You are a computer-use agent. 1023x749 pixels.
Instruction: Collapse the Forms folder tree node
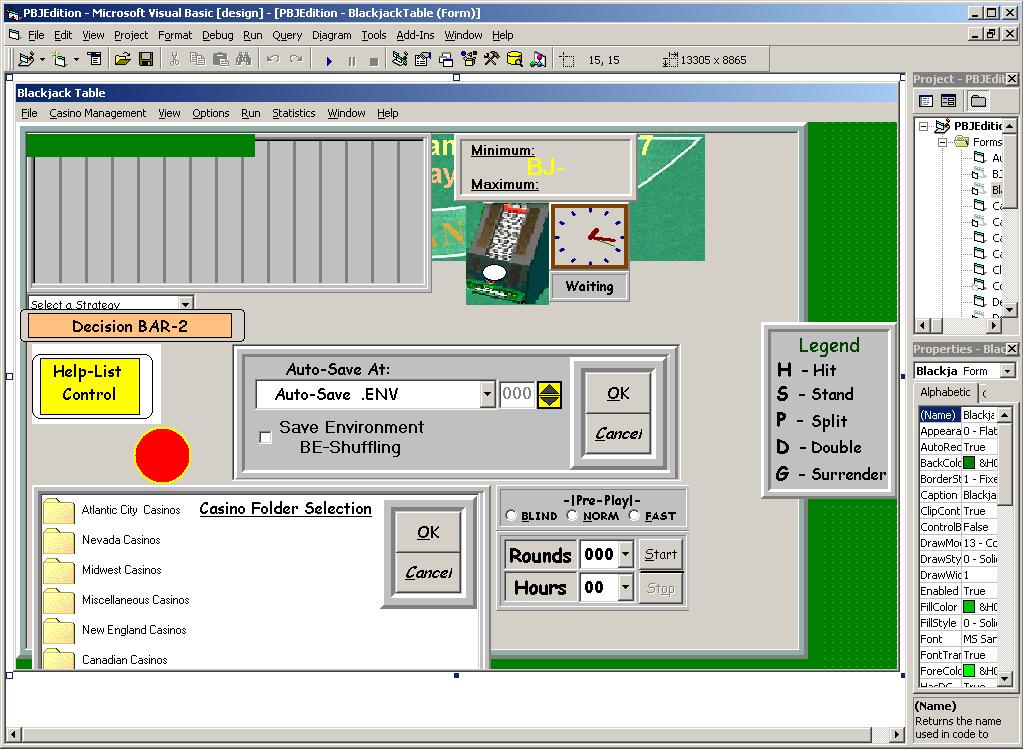click(943, 142)
